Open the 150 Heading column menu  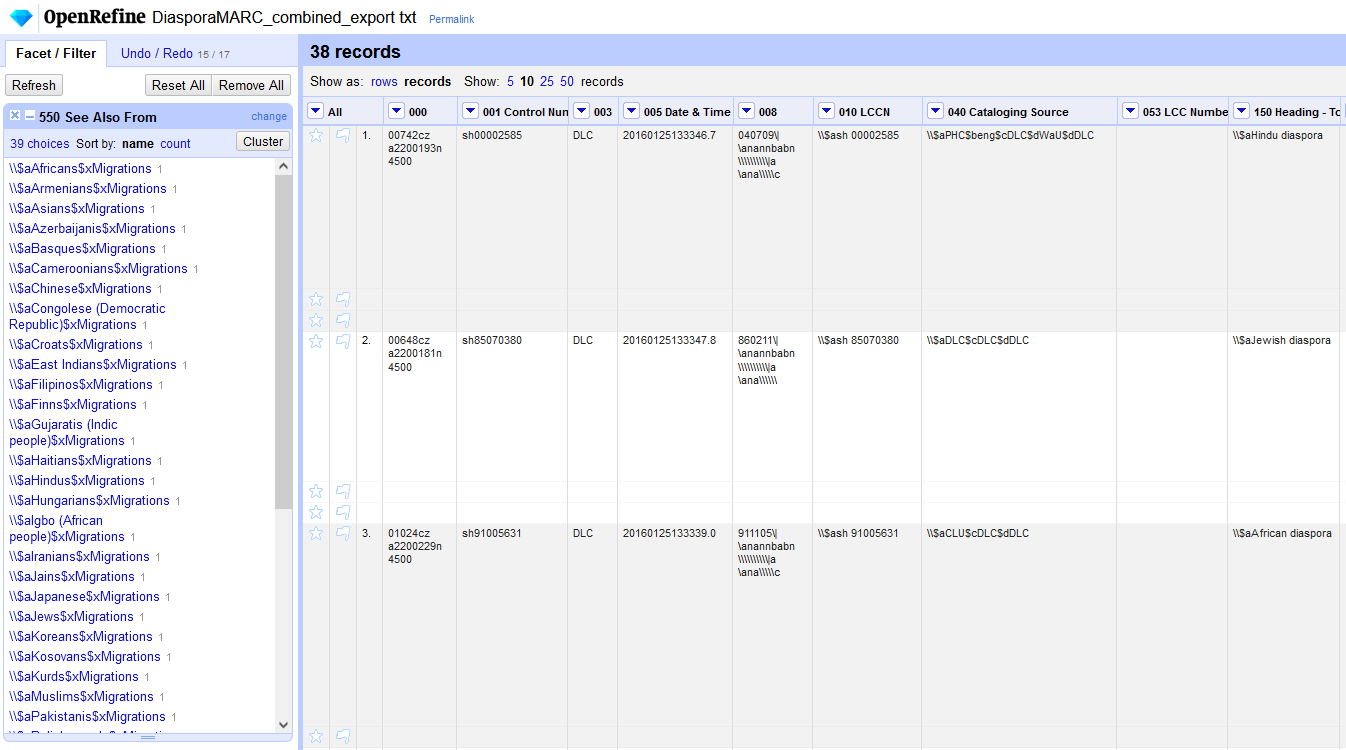[x=1241, y=111]
